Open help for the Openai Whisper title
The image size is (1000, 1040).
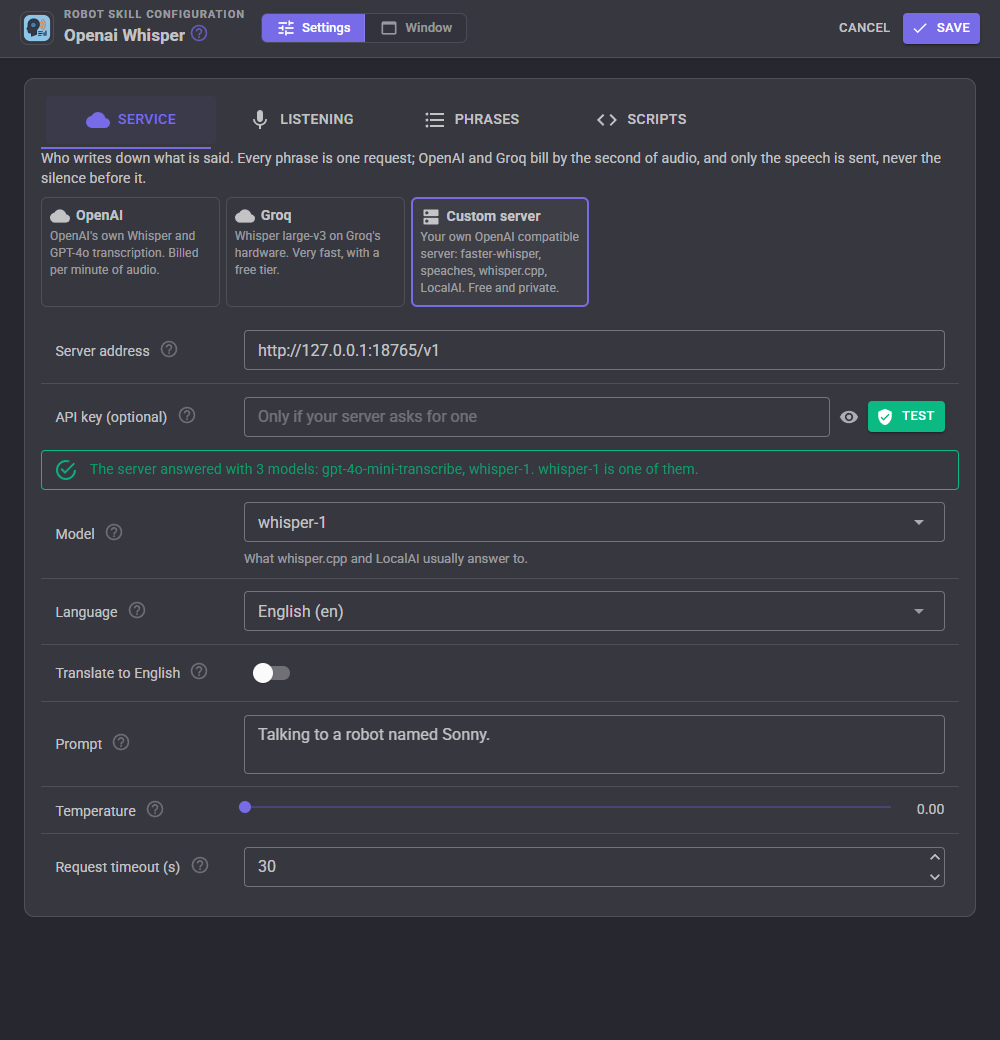pos(199,33)
